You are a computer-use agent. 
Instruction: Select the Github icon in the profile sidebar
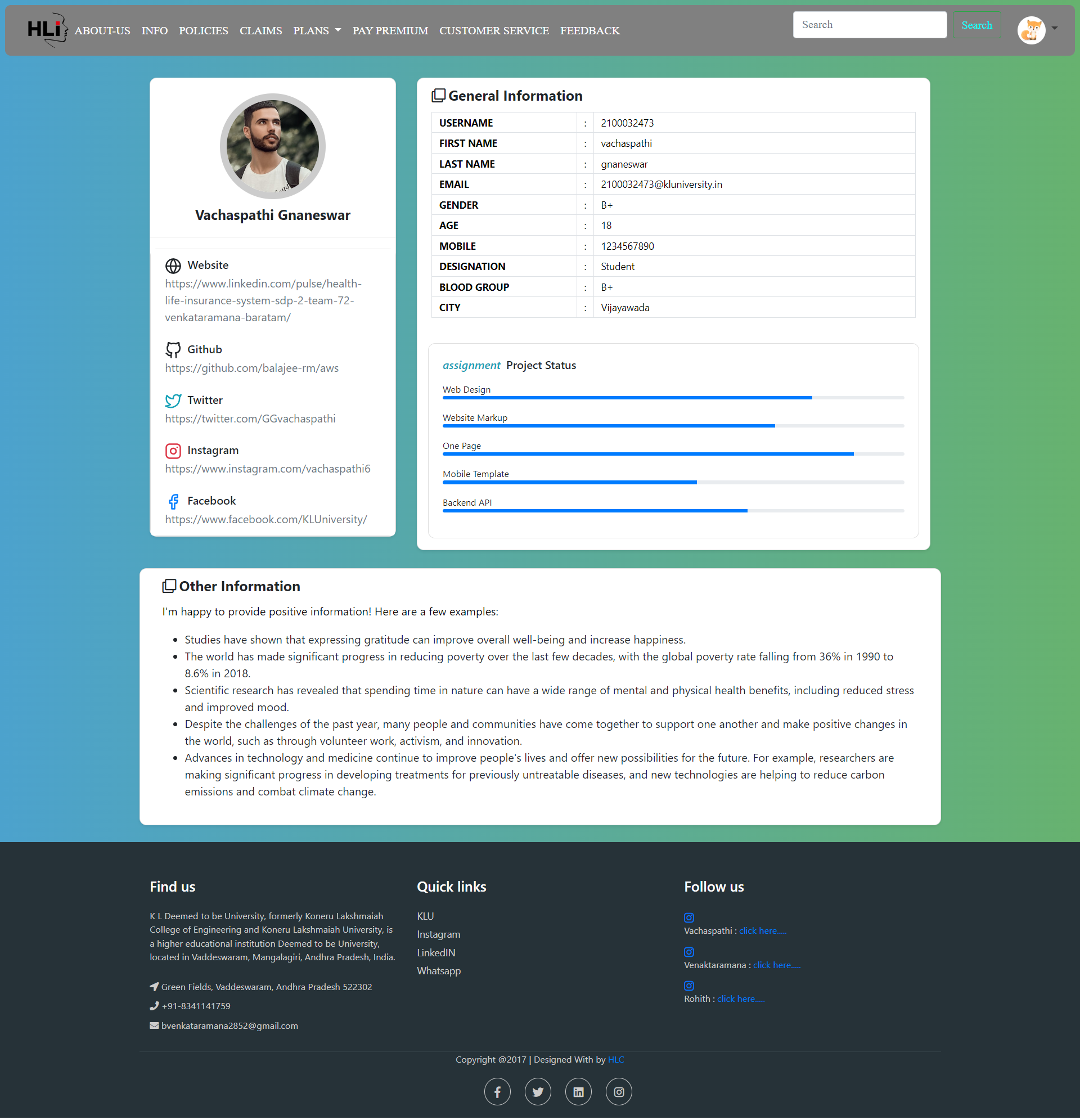coord(173,349)
